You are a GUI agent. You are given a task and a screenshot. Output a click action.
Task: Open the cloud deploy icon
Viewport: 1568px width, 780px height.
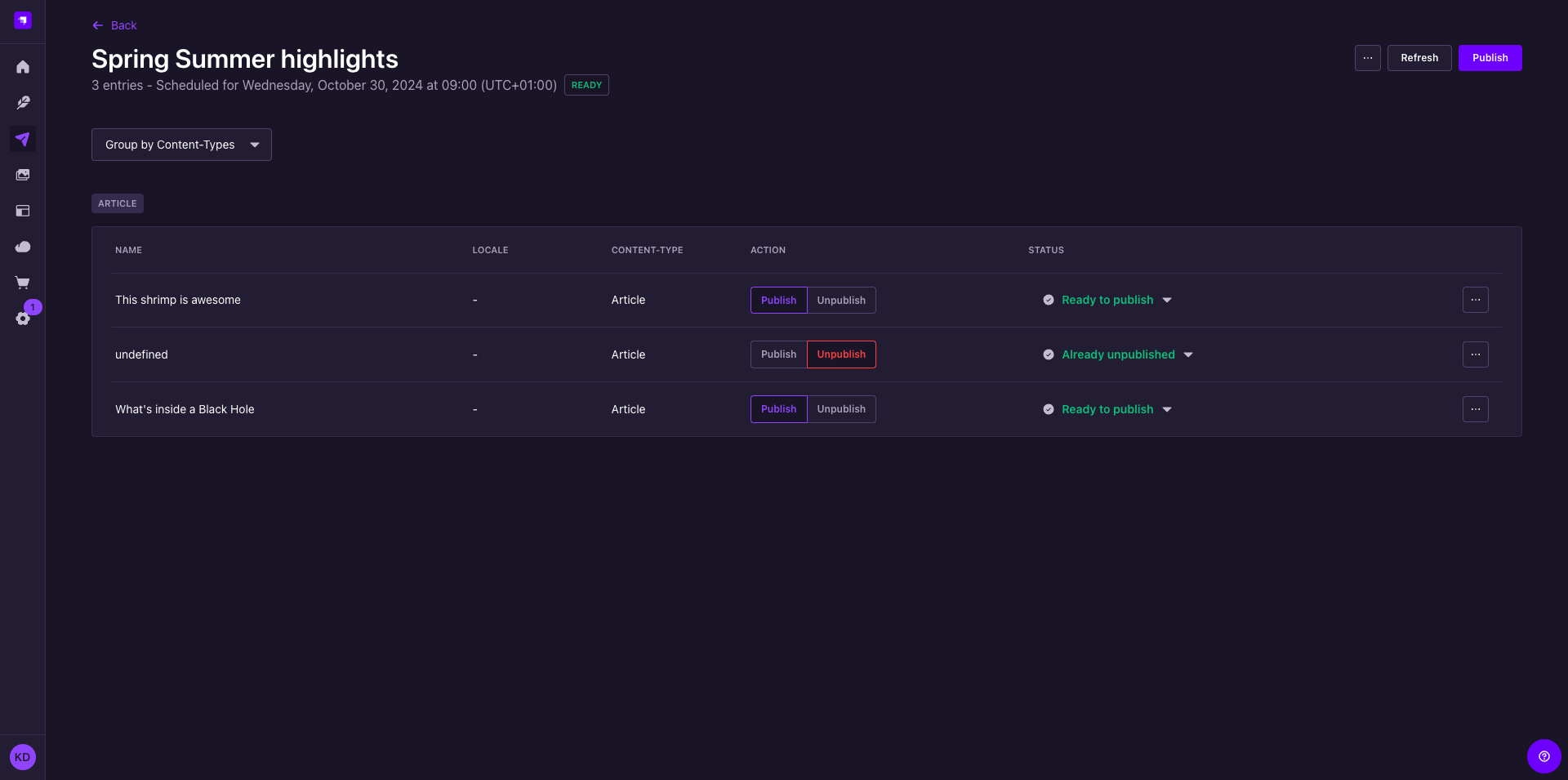(23, 247)
